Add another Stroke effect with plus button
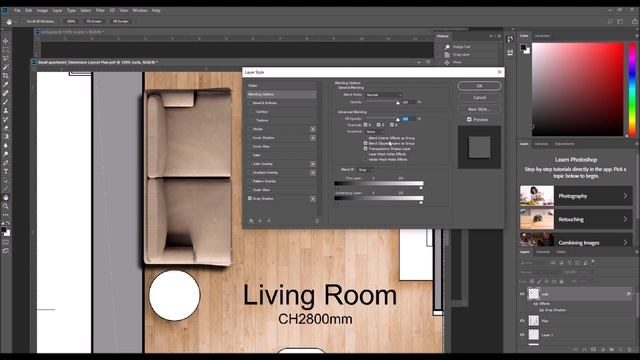Image resolution: width=640 pixels, height=360 pixels. (313, 129)
